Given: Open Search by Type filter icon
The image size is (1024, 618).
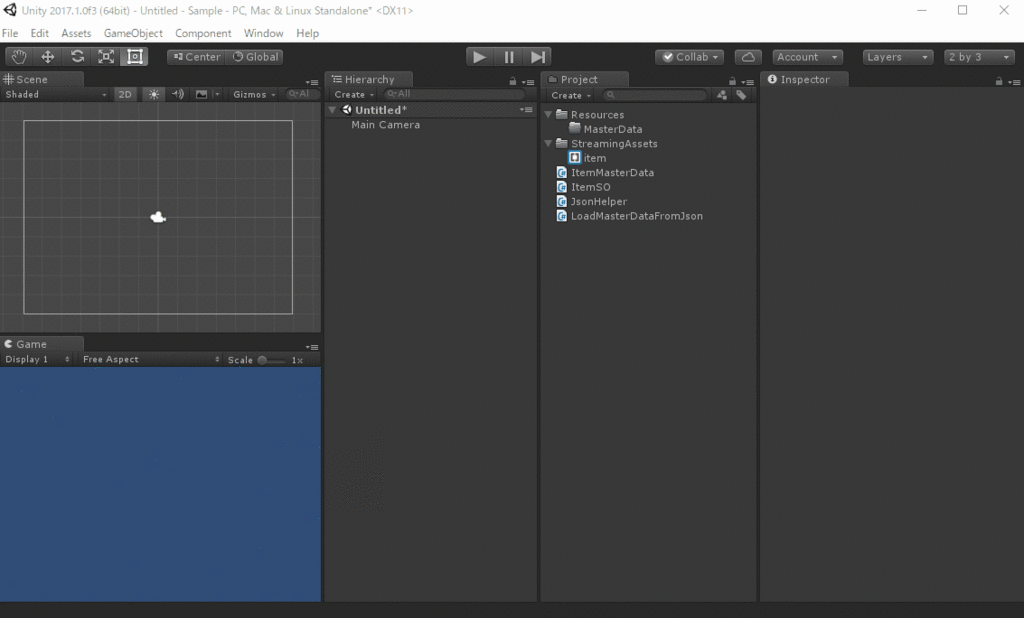Looking at the screenshot, I should coord(722,95).
